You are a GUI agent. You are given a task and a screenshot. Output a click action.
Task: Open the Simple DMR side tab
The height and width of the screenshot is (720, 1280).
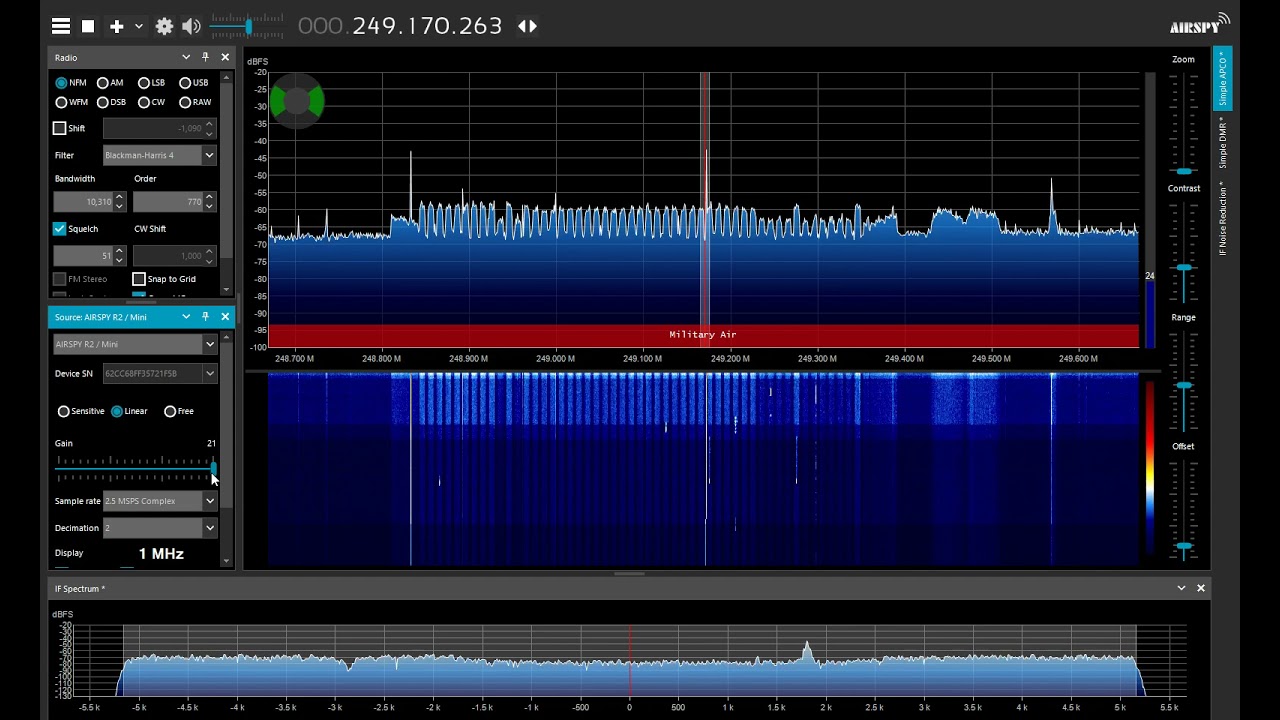[1222, 142]
